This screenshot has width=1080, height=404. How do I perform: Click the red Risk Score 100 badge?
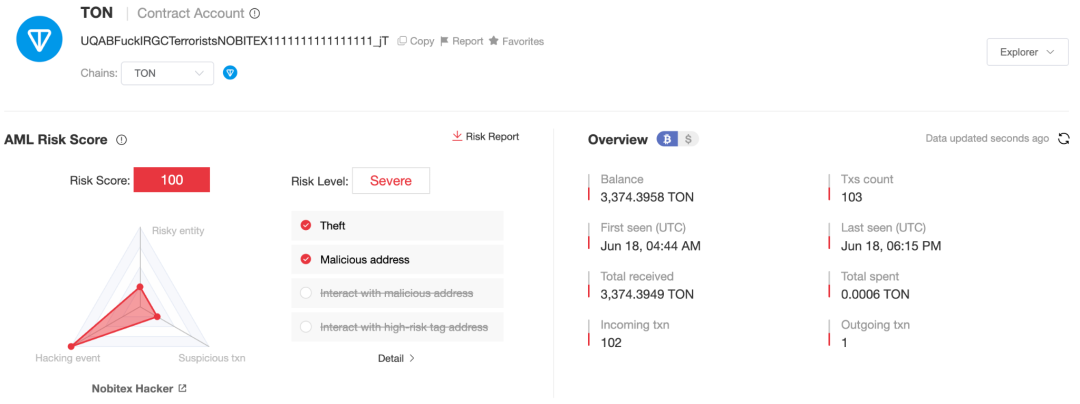pyautogui.click(x=171, y=180)
